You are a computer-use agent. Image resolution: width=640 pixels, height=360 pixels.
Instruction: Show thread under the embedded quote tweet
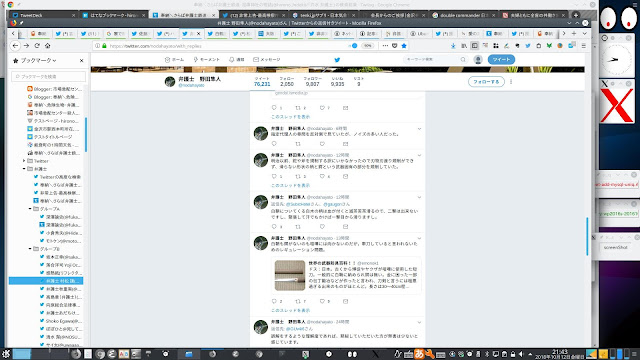pyautogui.click(x=291, y=310)
